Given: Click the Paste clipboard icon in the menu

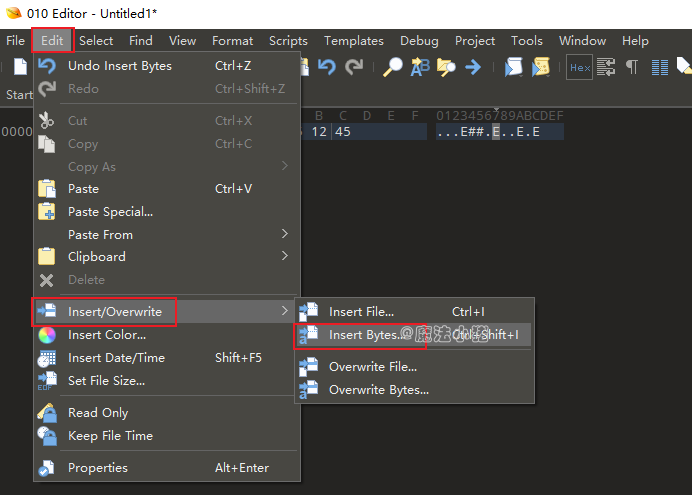Looking at the screenshot, I should 47,189.
